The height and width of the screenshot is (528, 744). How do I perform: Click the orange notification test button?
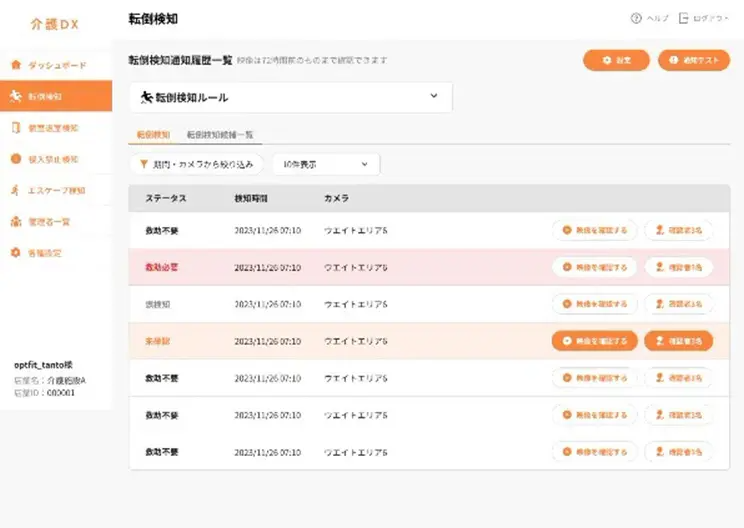pyautogui.click(x=694, y=60)
